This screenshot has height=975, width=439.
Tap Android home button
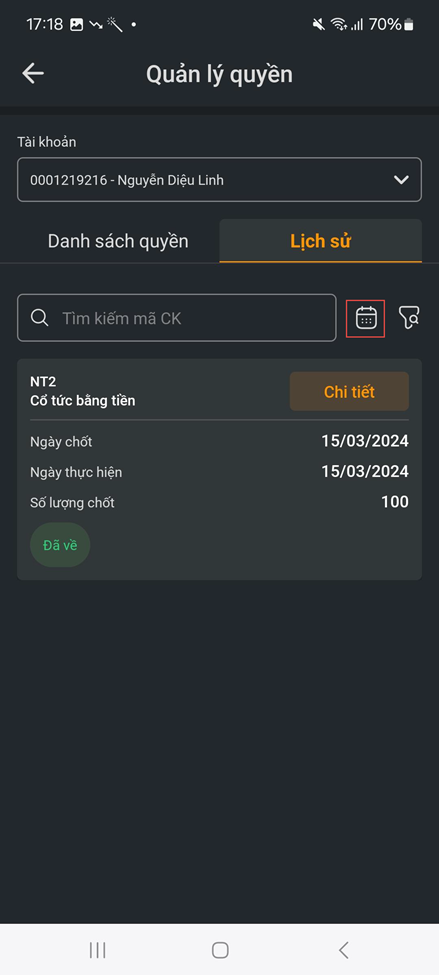[x=220, y=950]
